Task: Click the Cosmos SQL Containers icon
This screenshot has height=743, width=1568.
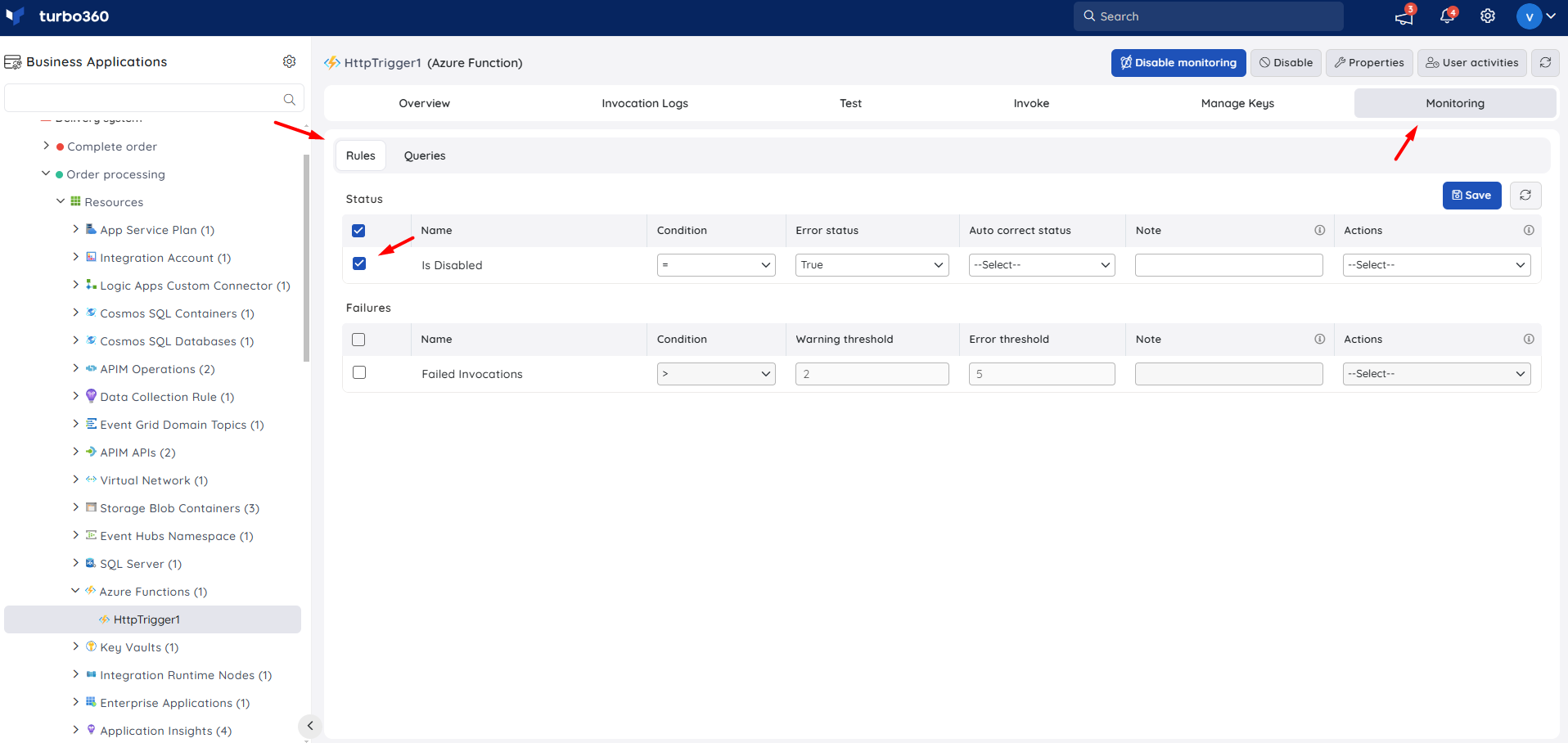Action: tap(91, 313)
